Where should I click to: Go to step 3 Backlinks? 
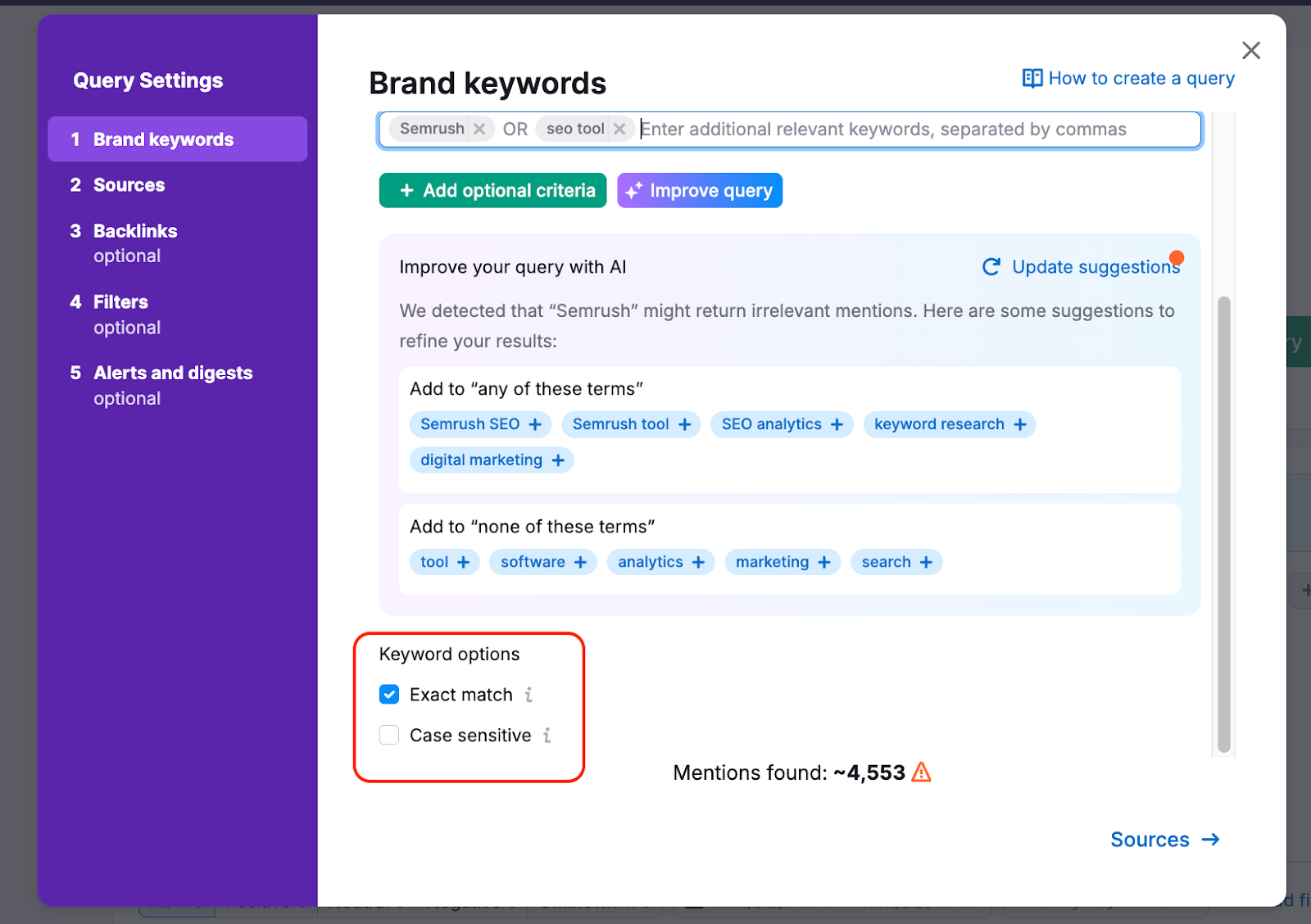click(123, 243)
